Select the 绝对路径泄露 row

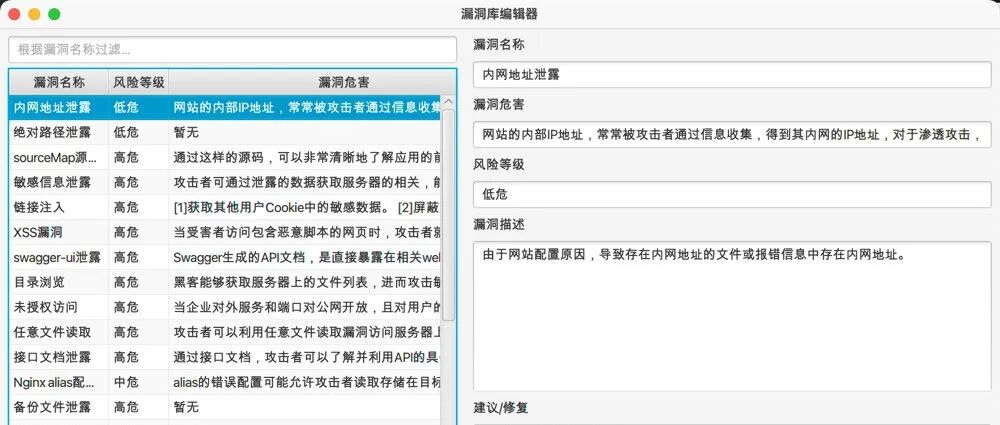click(x=224, y=132)
